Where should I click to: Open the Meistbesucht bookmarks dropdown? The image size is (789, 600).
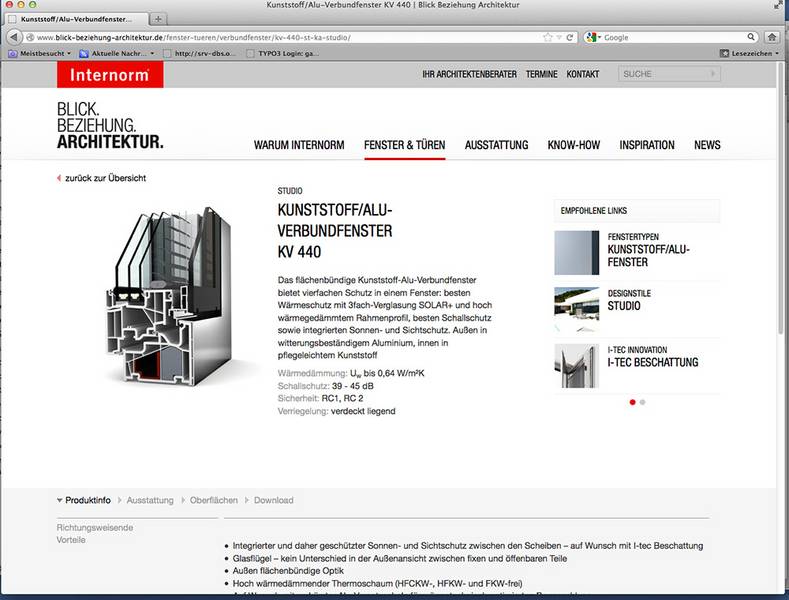[39, 53]
